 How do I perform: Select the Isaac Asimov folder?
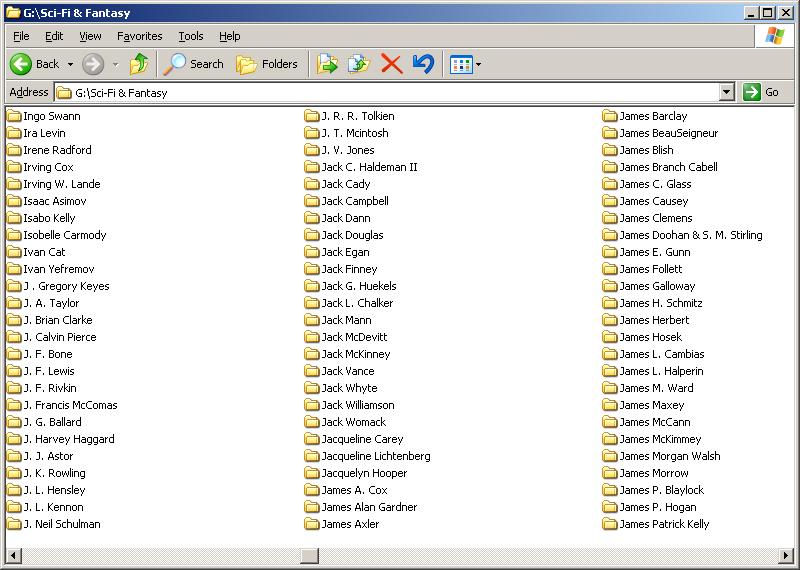pos(54,201)
